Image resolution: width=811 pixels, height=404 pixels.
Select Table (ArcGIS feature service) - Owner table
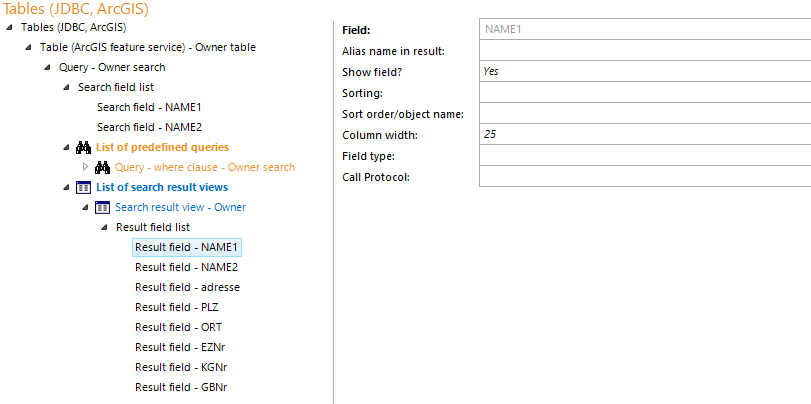pyautogui.click(x=148, y=47)
